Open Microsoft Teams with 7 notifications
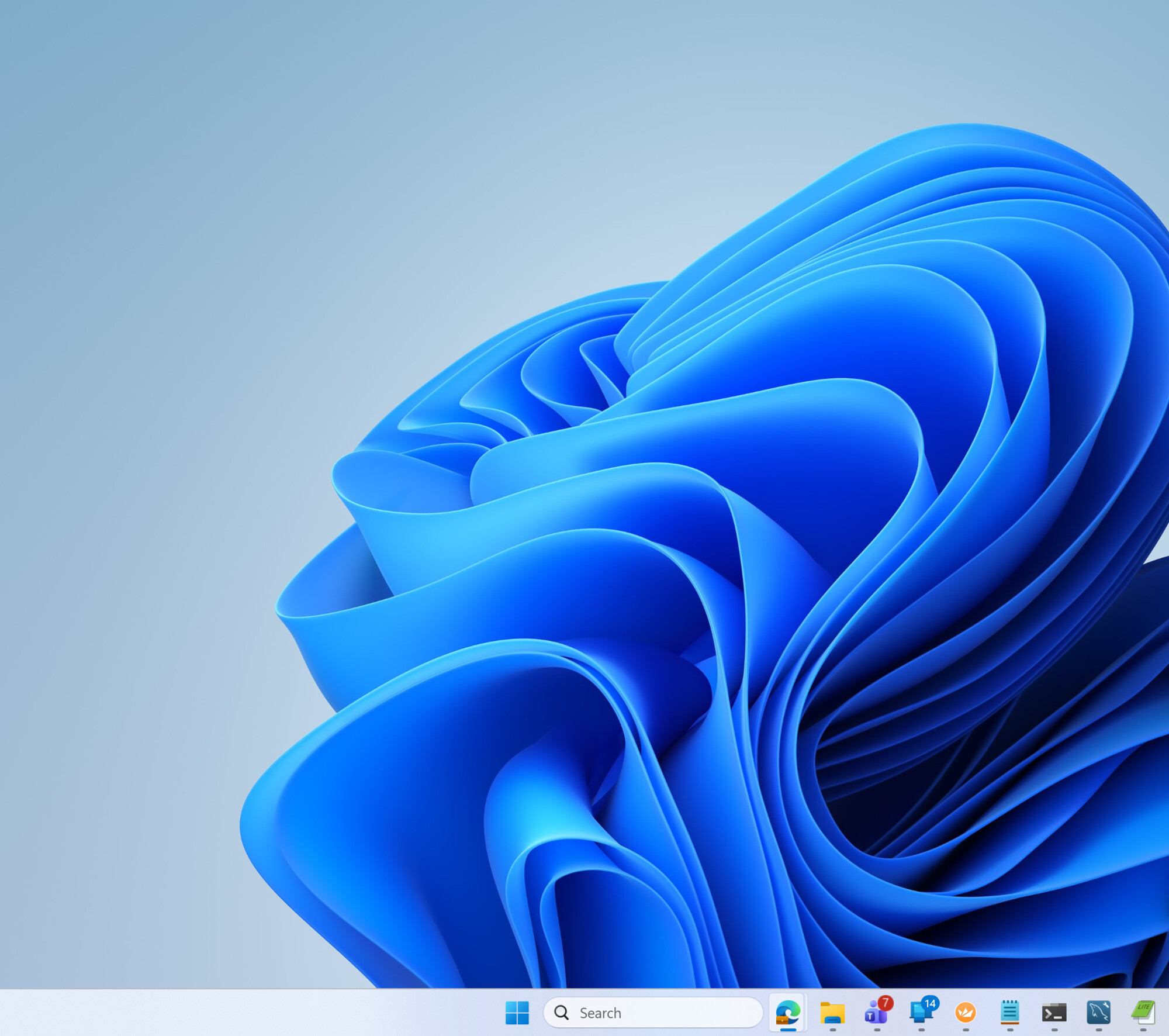This screenshot has height=1036, width=1169. (x=877, y=1013)
